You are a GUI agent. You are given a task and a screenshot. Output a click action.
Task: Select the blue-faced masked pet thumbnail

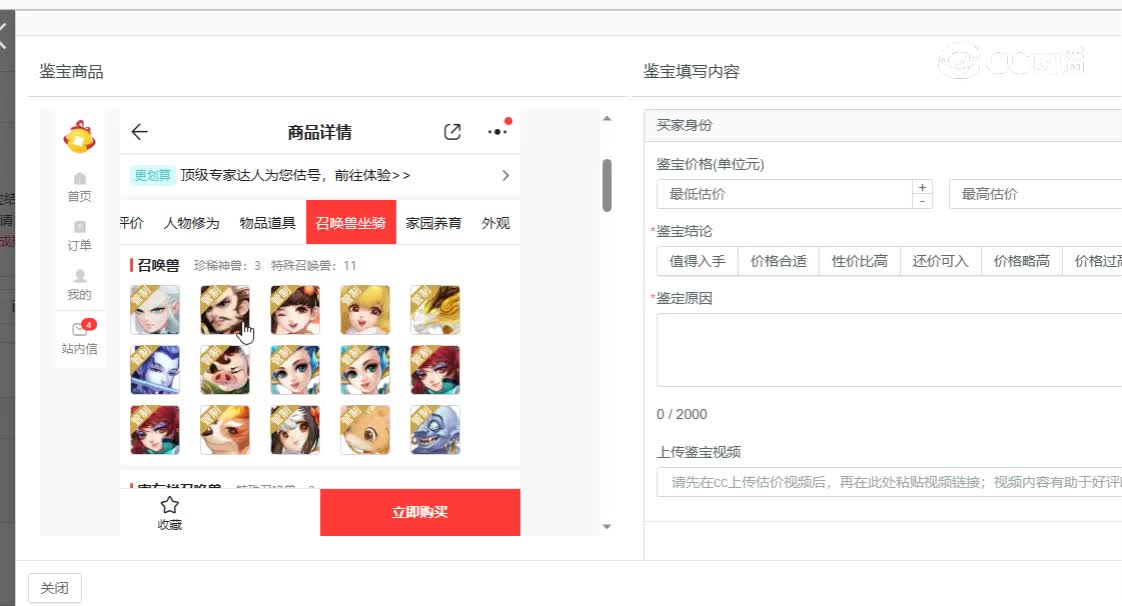(155, 370)
